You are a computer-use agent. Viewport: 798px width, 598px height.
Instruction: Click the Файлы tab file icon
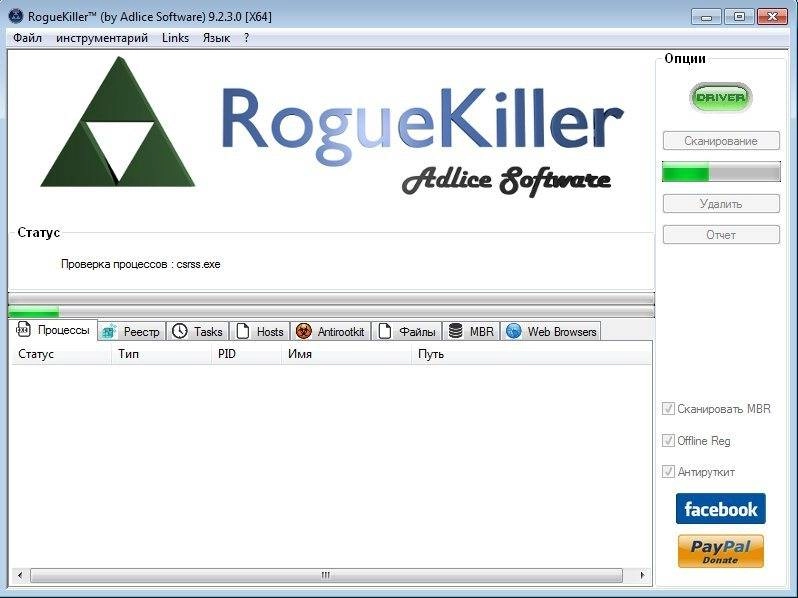[385, 331]
